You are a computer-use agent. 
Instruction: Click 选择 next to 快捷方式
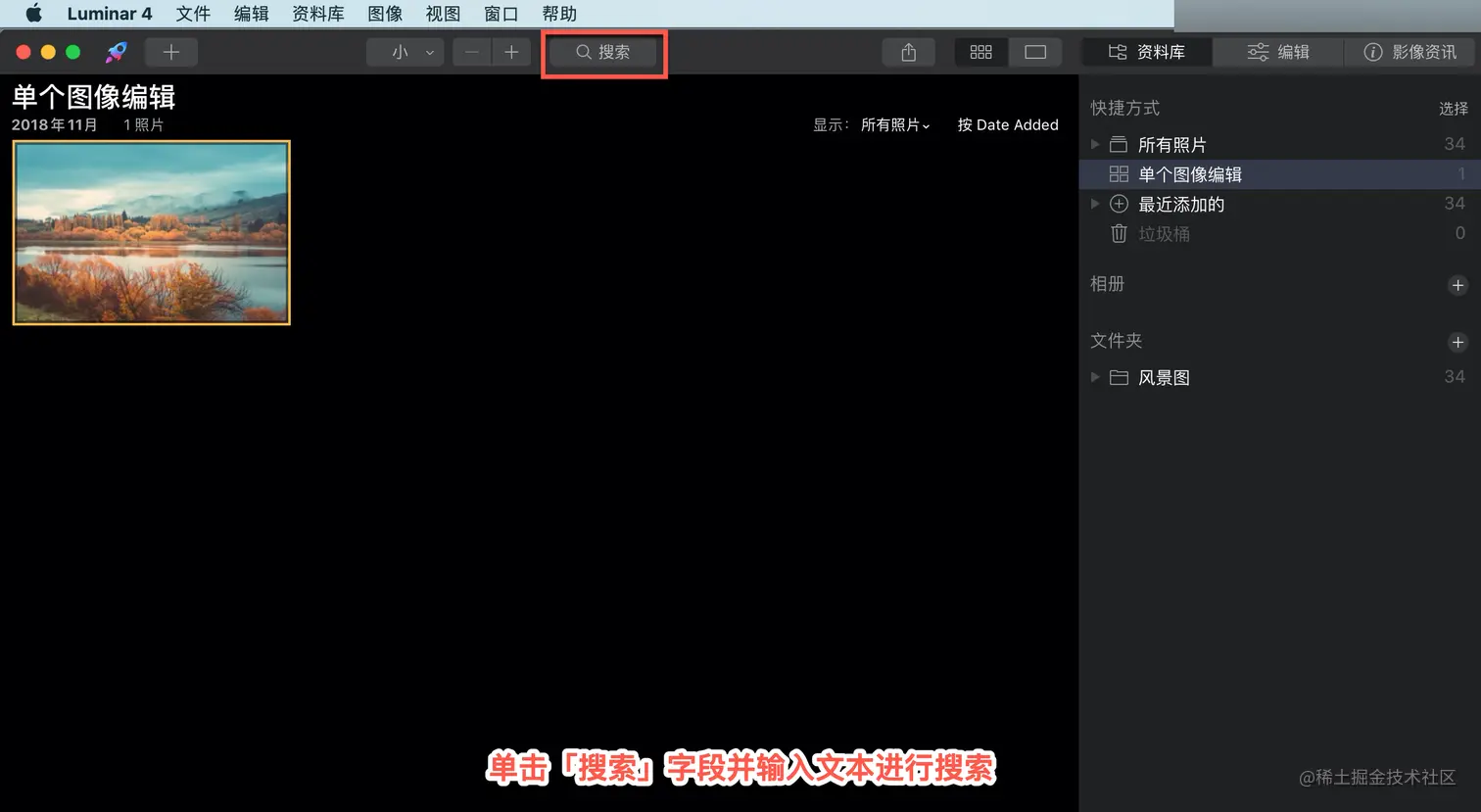1454,109
